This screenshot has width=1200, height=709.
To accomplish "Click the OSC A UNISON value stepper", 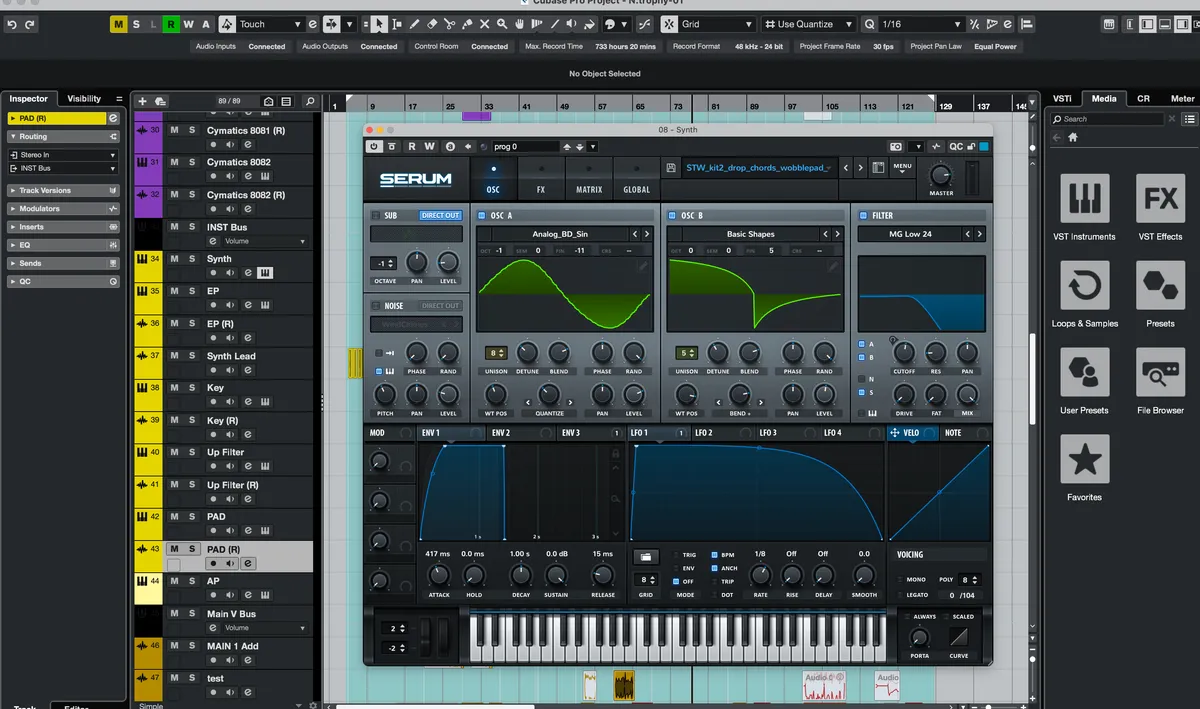I will point(495,353).
